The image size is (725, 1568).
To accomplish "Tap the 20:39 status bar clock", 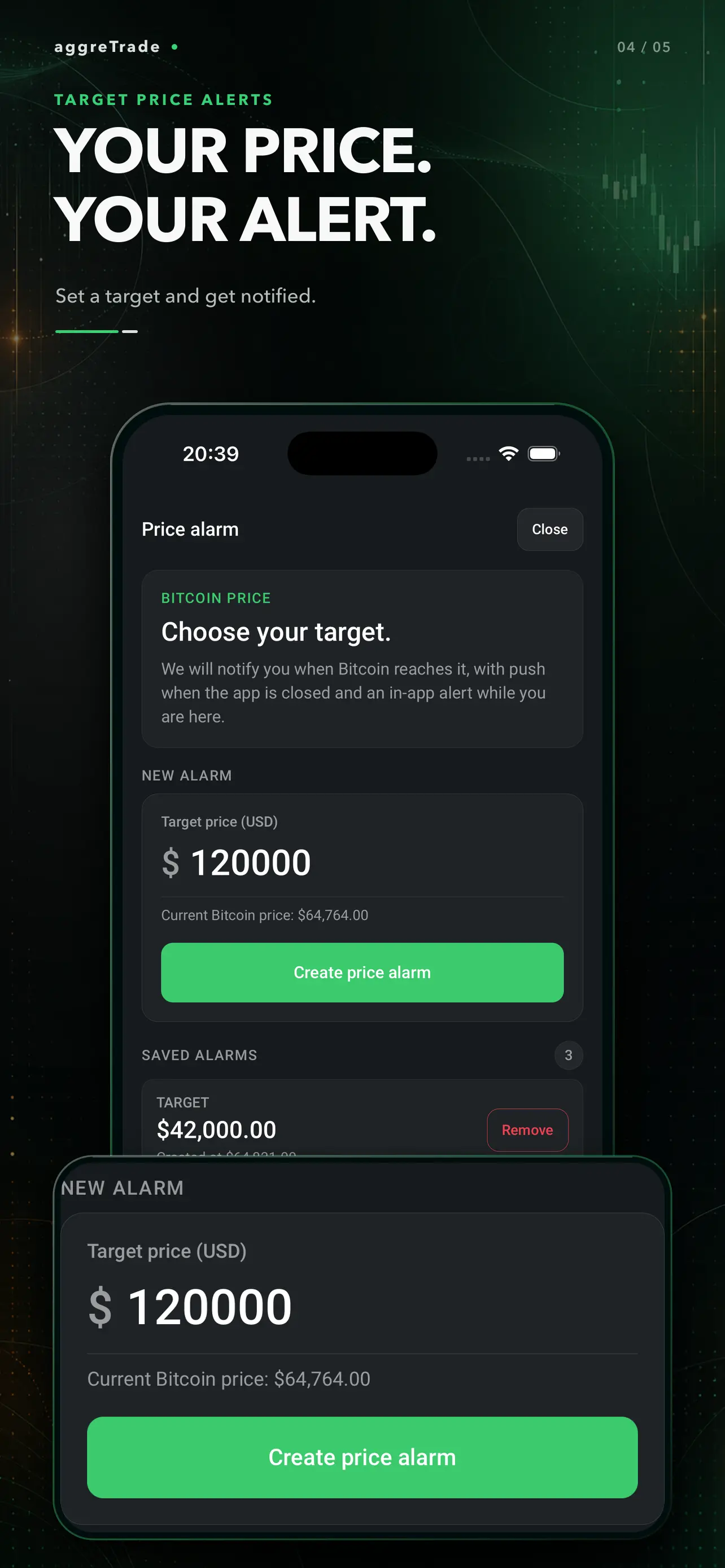I will 211,454.
